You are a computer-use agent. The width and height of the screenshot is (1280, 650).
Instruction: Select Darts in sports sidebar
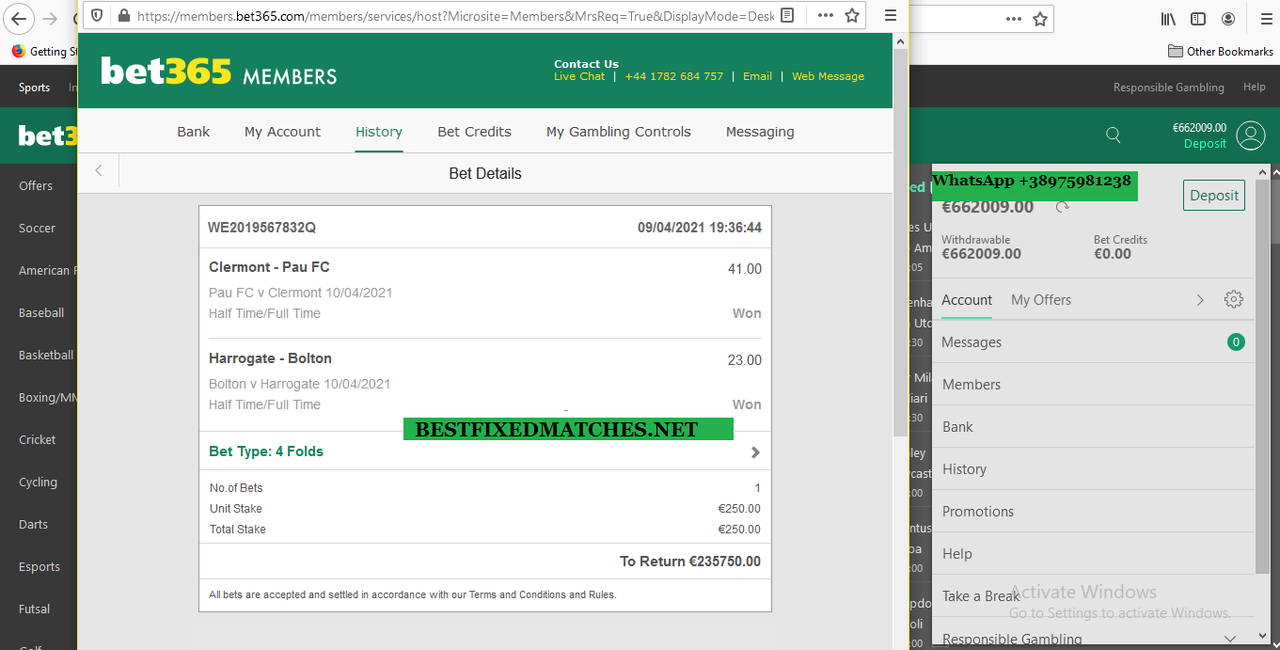click(33, 524)
